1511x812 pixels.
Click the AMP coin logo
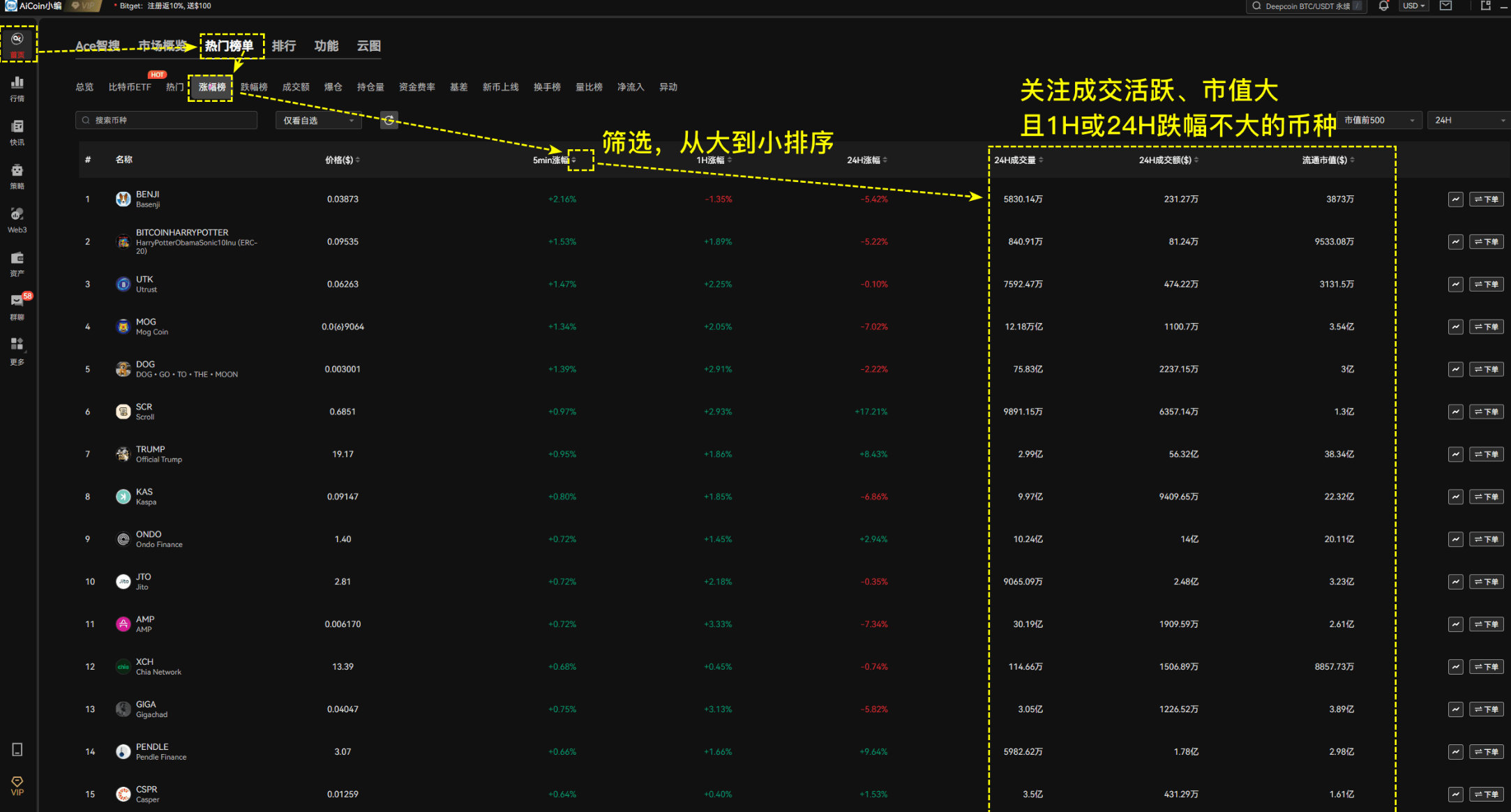point(123,624)
